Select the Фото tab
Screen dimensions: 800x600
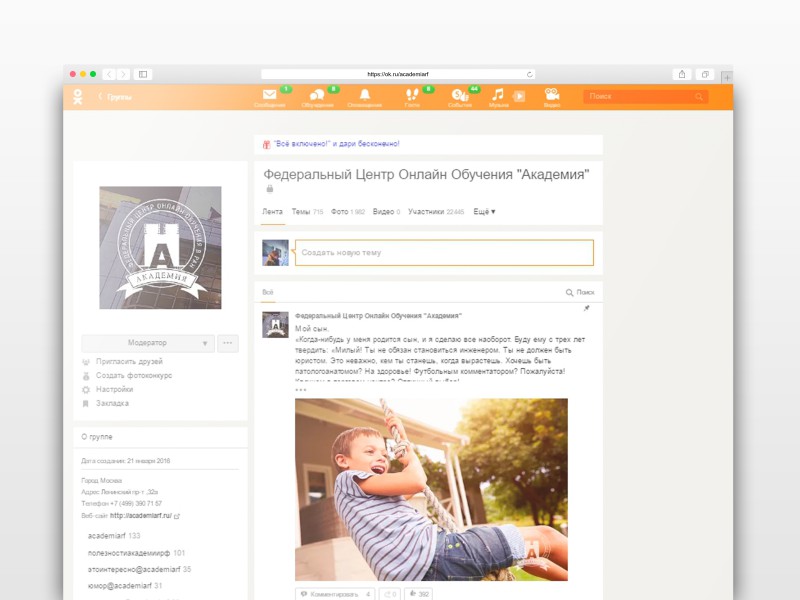[x=347, y=211]
